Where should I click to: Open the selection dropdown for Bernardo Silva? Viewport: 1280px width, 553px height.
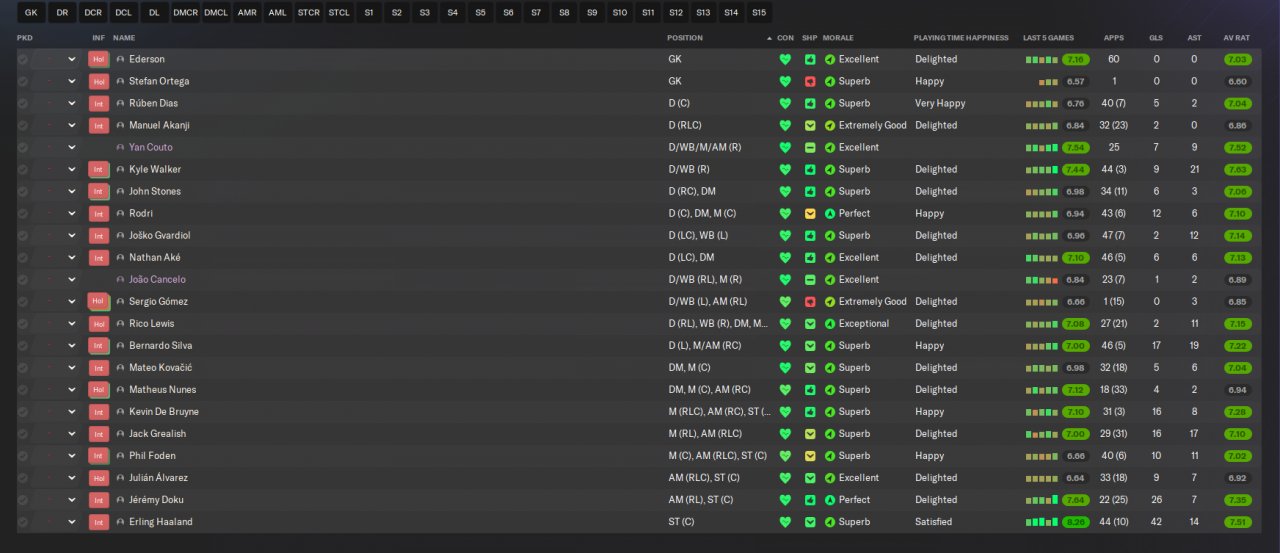pyautogui.click(x=72, y=346)
